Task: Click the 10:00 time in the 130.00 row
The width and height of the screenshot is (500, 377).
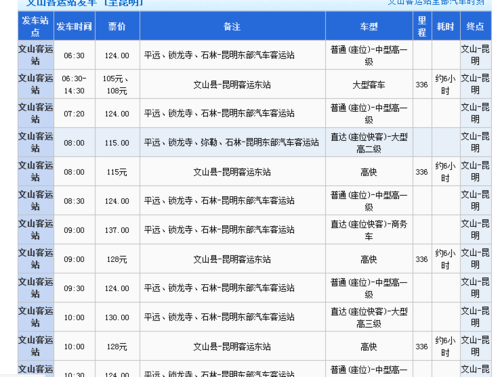Action: [74, 317]
